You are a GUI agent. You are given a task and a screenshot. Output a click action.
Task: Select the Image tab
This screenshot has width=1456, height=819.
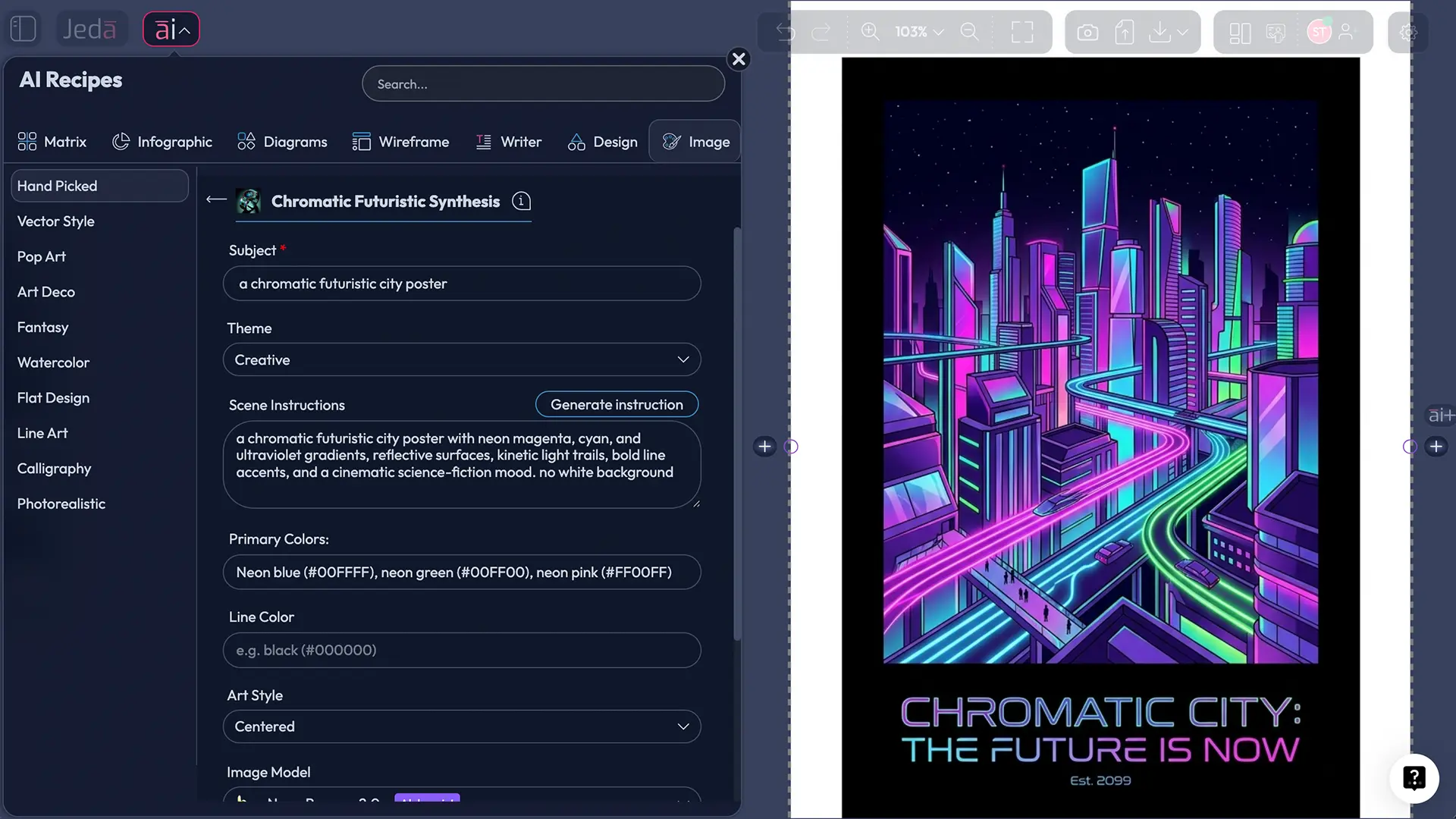tap(695, 142)
